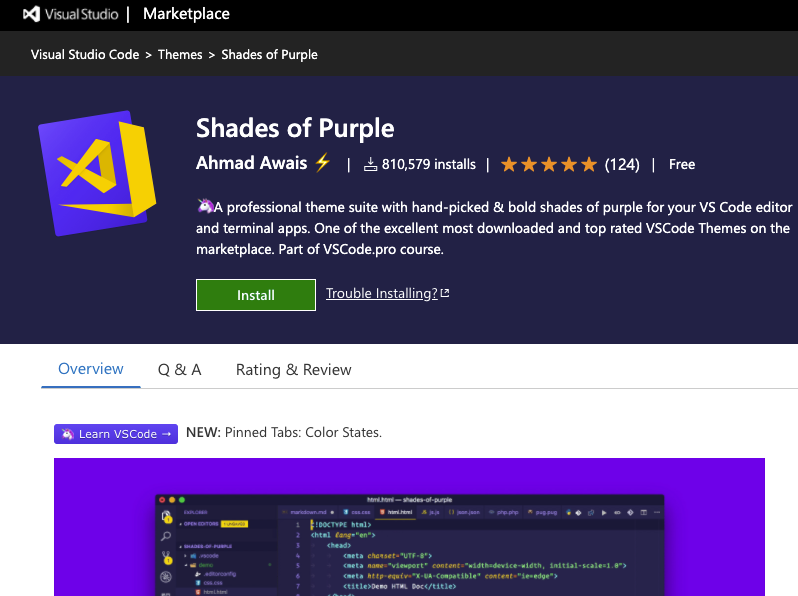
Task: Select the Free price label
Action: click(x=682, y=164)
